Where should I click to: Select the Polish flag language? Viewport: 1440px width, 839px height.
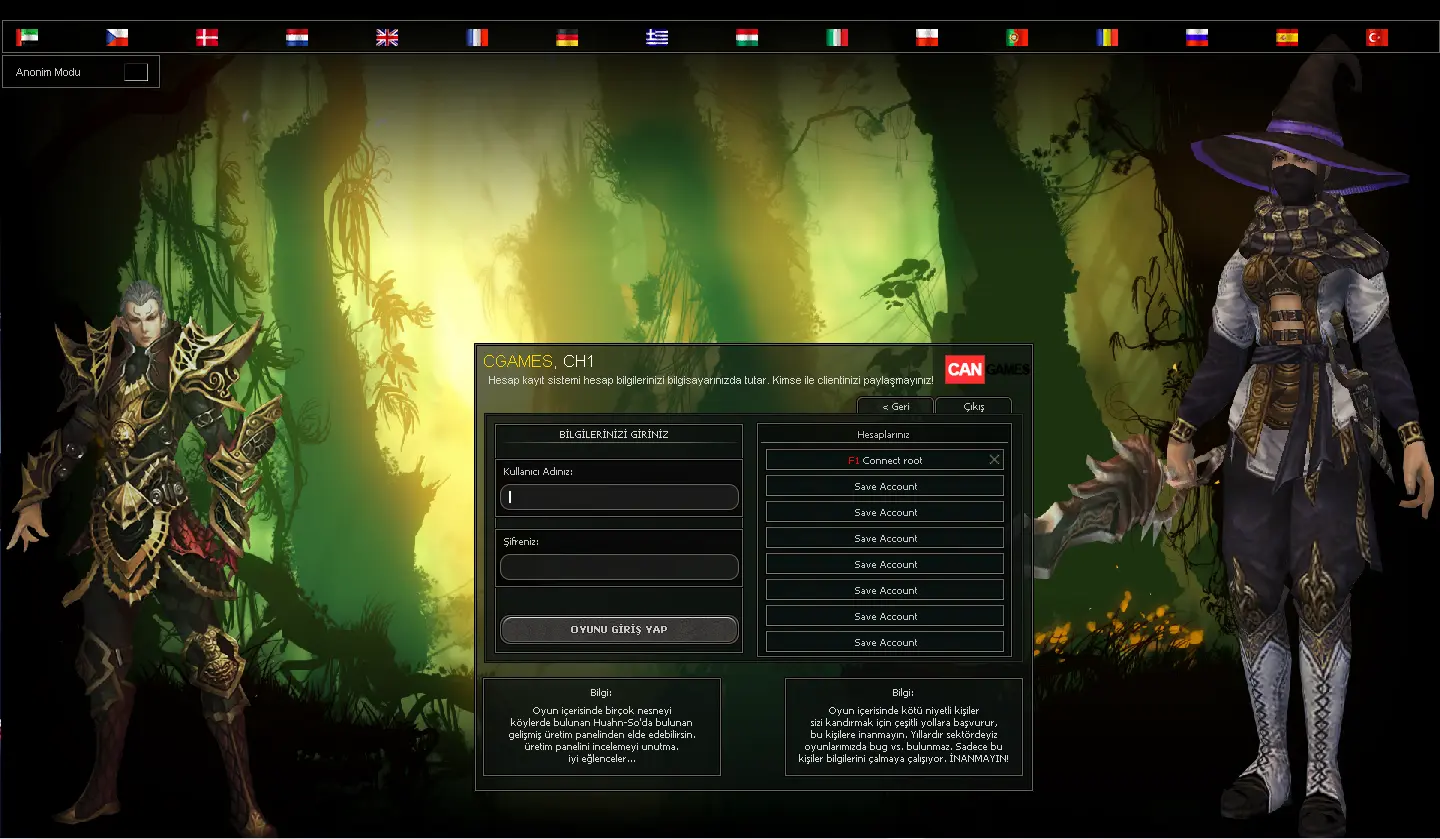click(927, 37)
